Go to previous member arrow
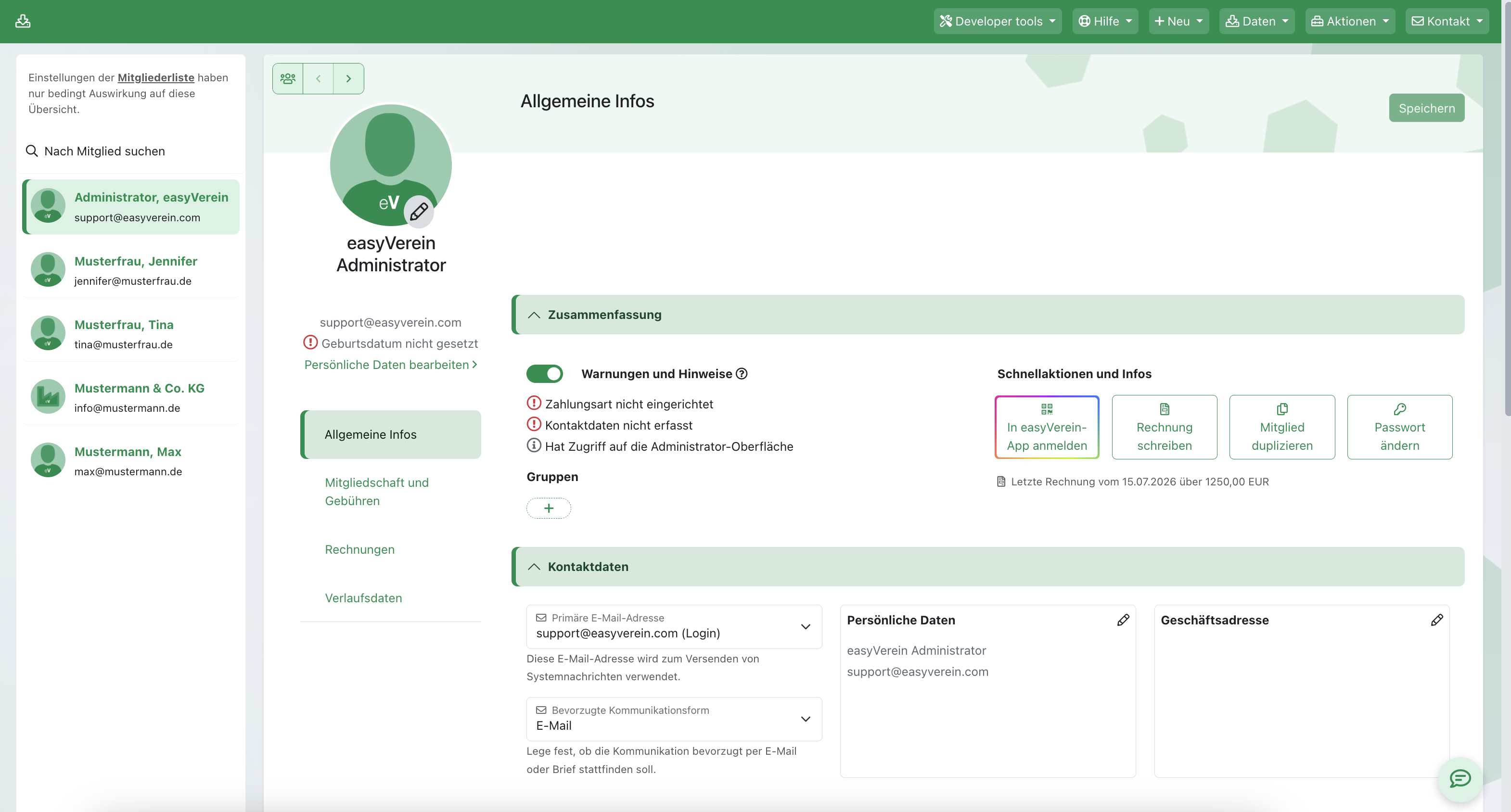1511x812 pixels. coord(319,78)
